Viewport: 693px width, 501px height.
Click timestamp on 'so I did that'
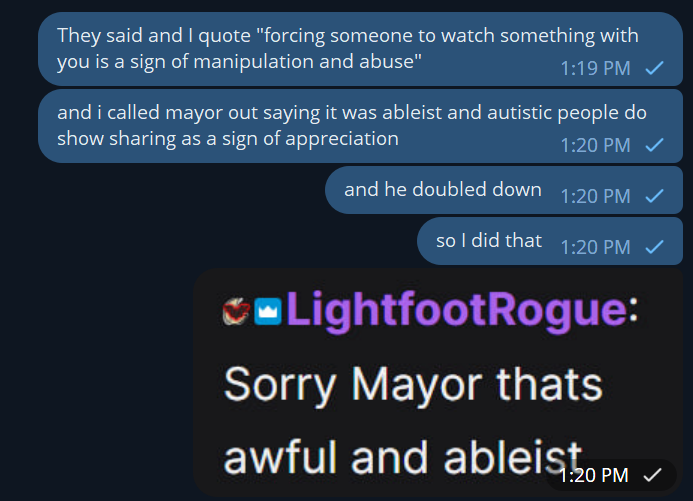595,247
